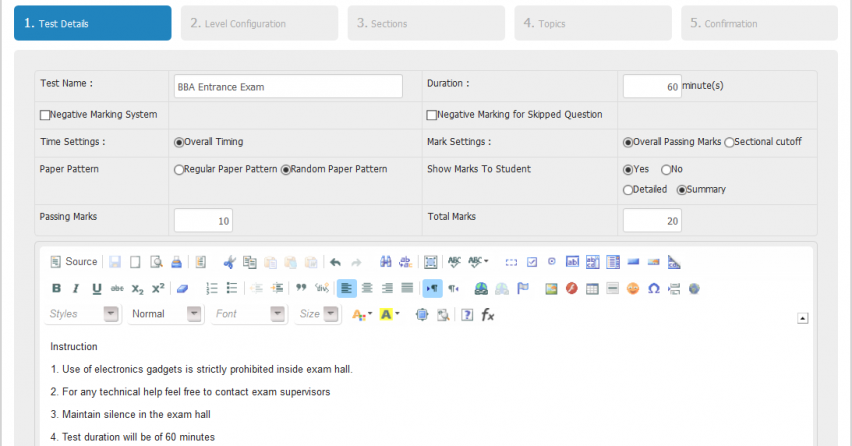The width and height of the screenshot is (852, 446).
Task: Increase indent of paragraph
Action: coord(277,288)
